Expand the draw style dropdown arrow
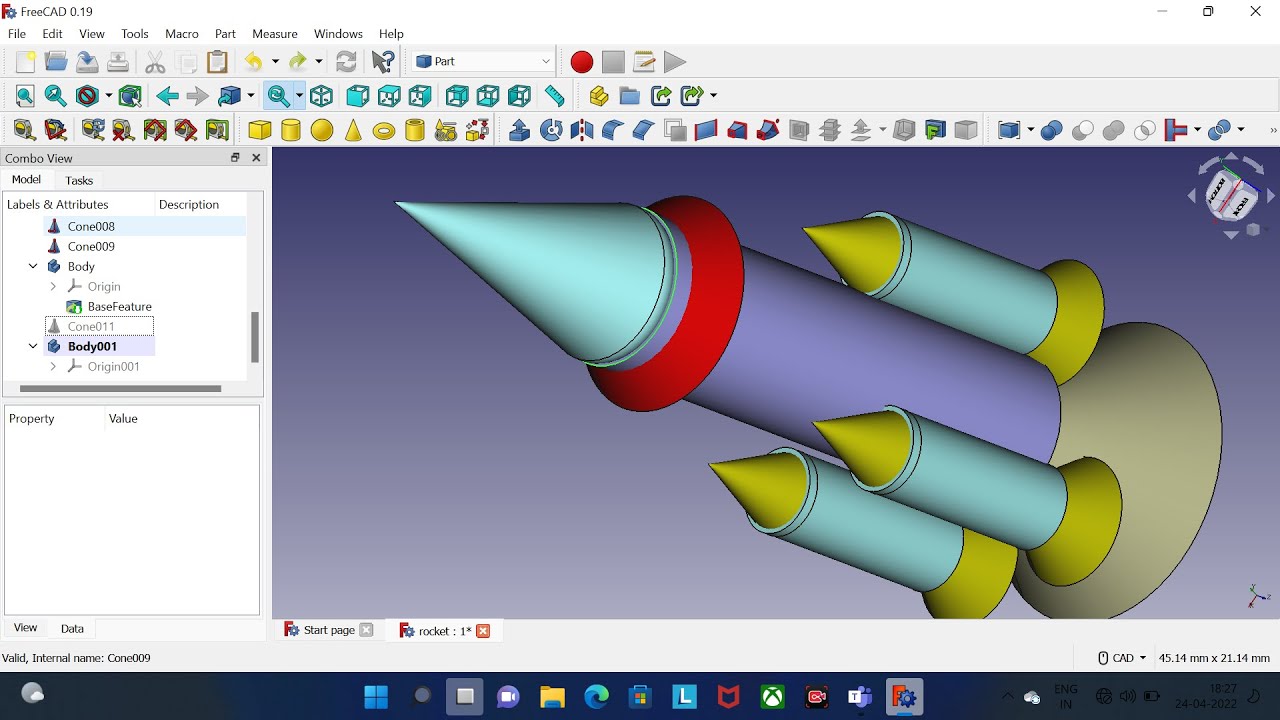The width and height of the screenshot is (1280, 720). [109, 96]
